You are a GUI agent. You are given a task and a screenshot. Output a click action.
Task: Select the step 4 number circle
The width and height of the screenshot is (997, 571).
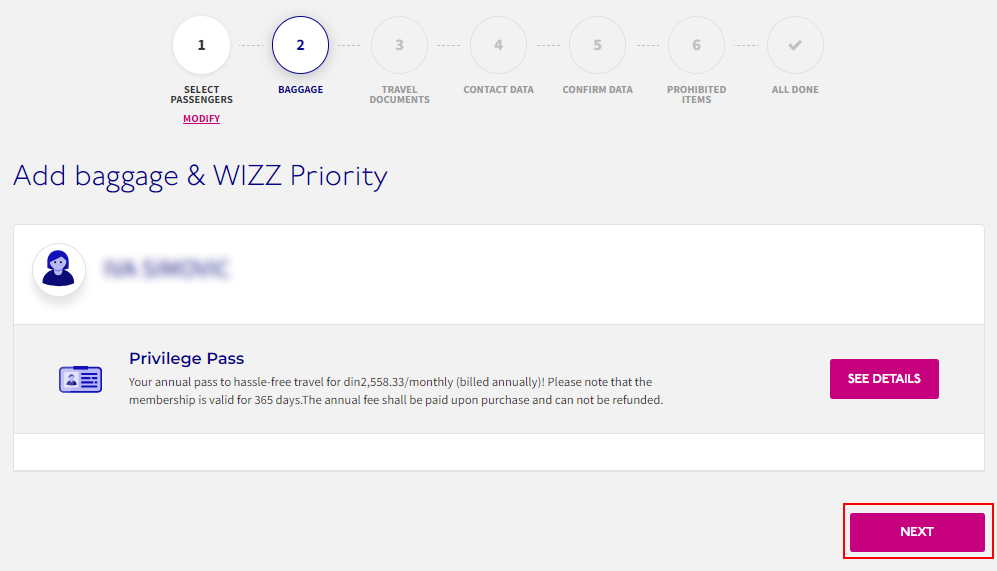tap(498, 45)
